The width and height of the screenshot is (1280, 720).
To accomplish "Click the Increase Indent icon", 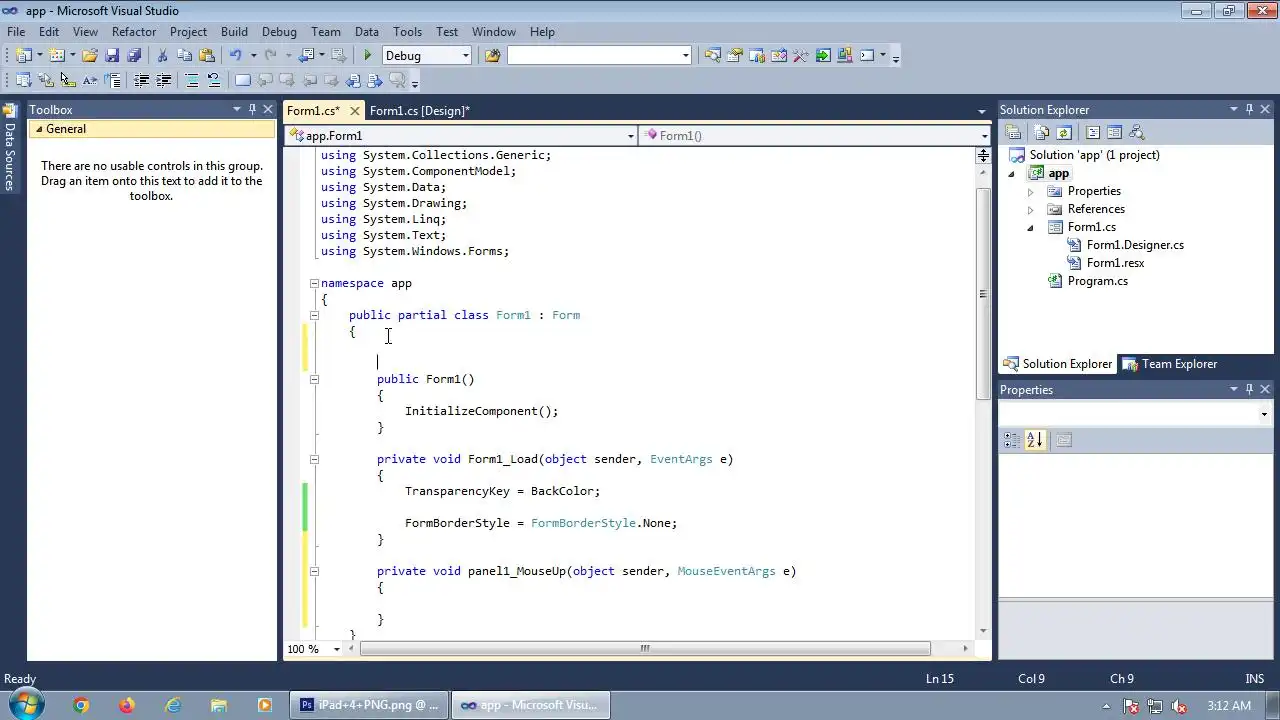I will tap(163, 80).
